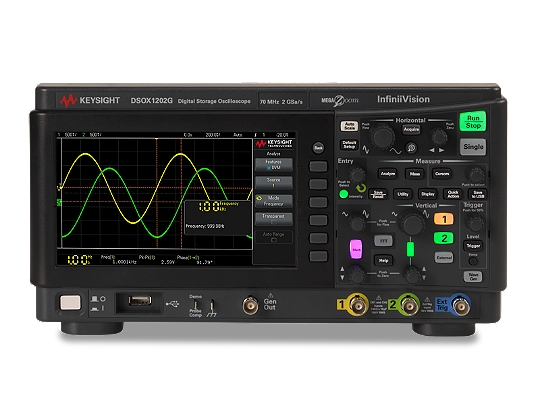This screenshot has height=405, width=540.
Task: Click the Trigger Level knob
Action: pos(475,223)
